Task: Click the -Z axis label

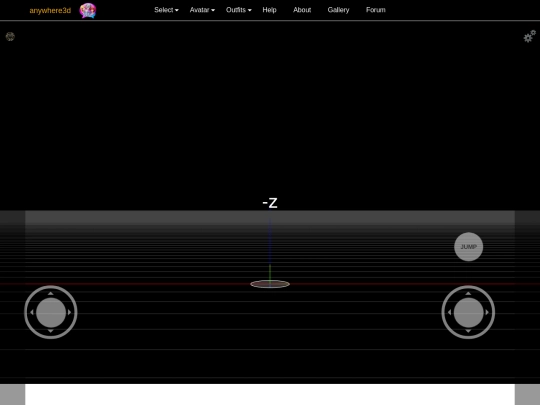Action: click(x=270, y=203)
